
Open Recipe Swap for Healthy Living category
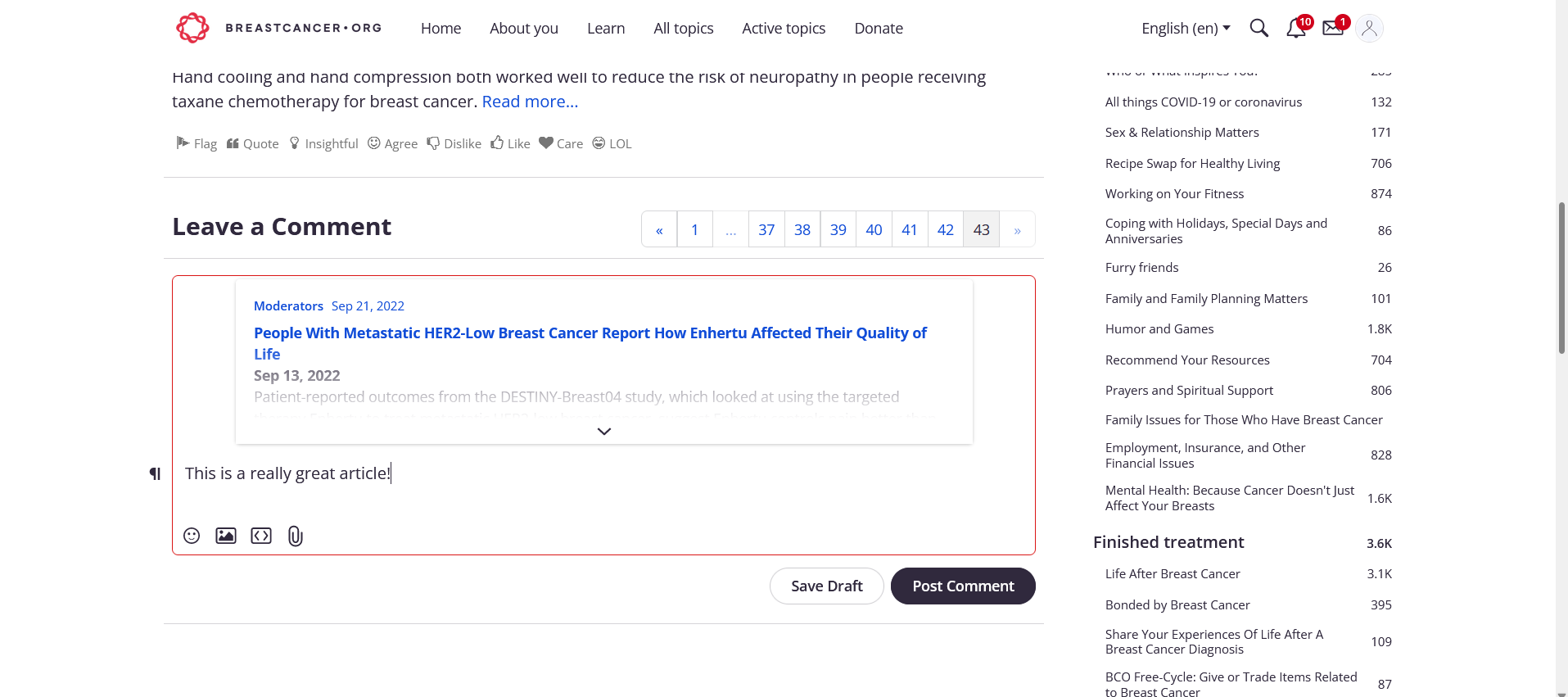point(1192,163)
